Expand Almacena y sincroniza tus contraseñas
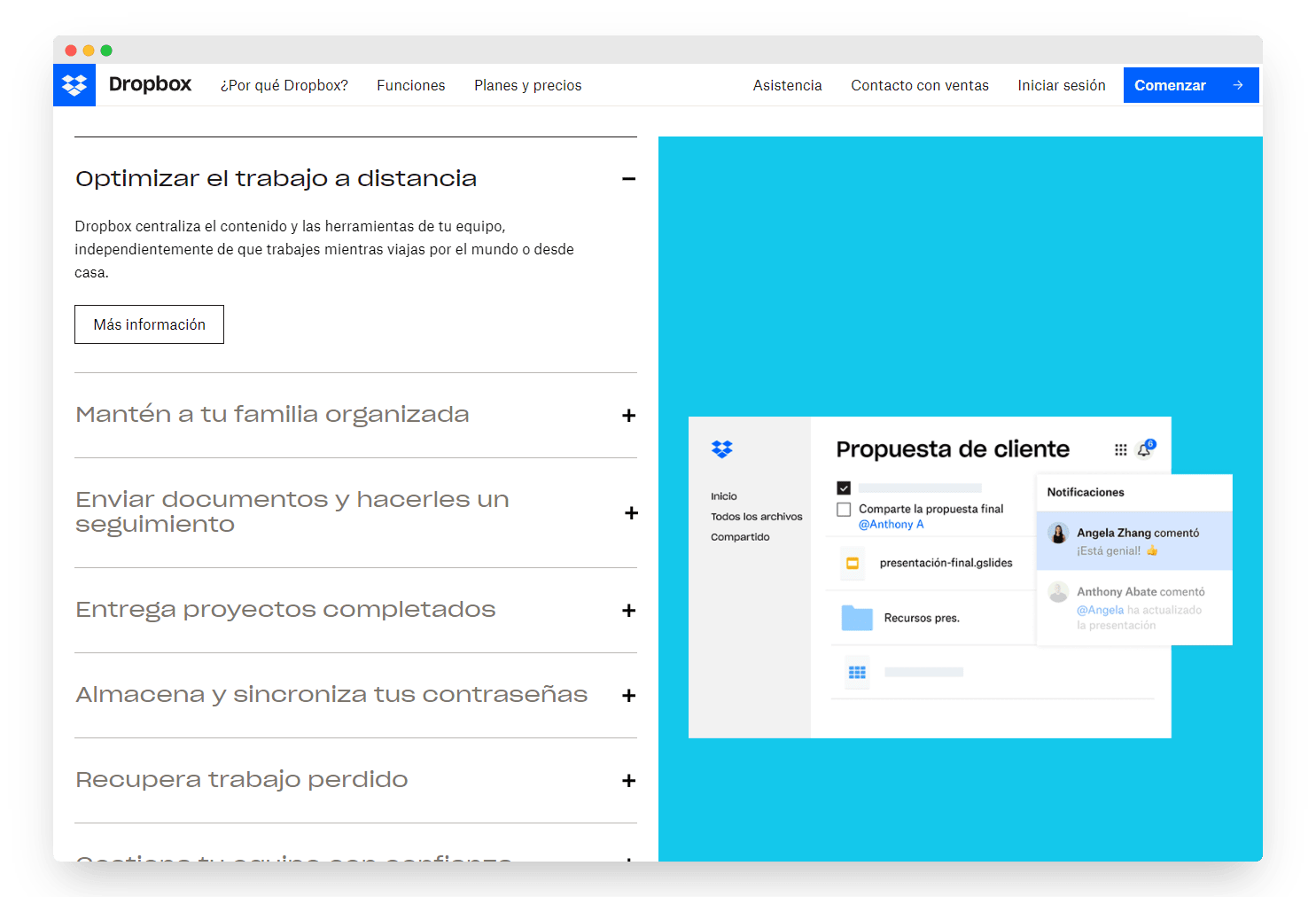This screenshot has width=1316, height=897. (x=628, y=696)
